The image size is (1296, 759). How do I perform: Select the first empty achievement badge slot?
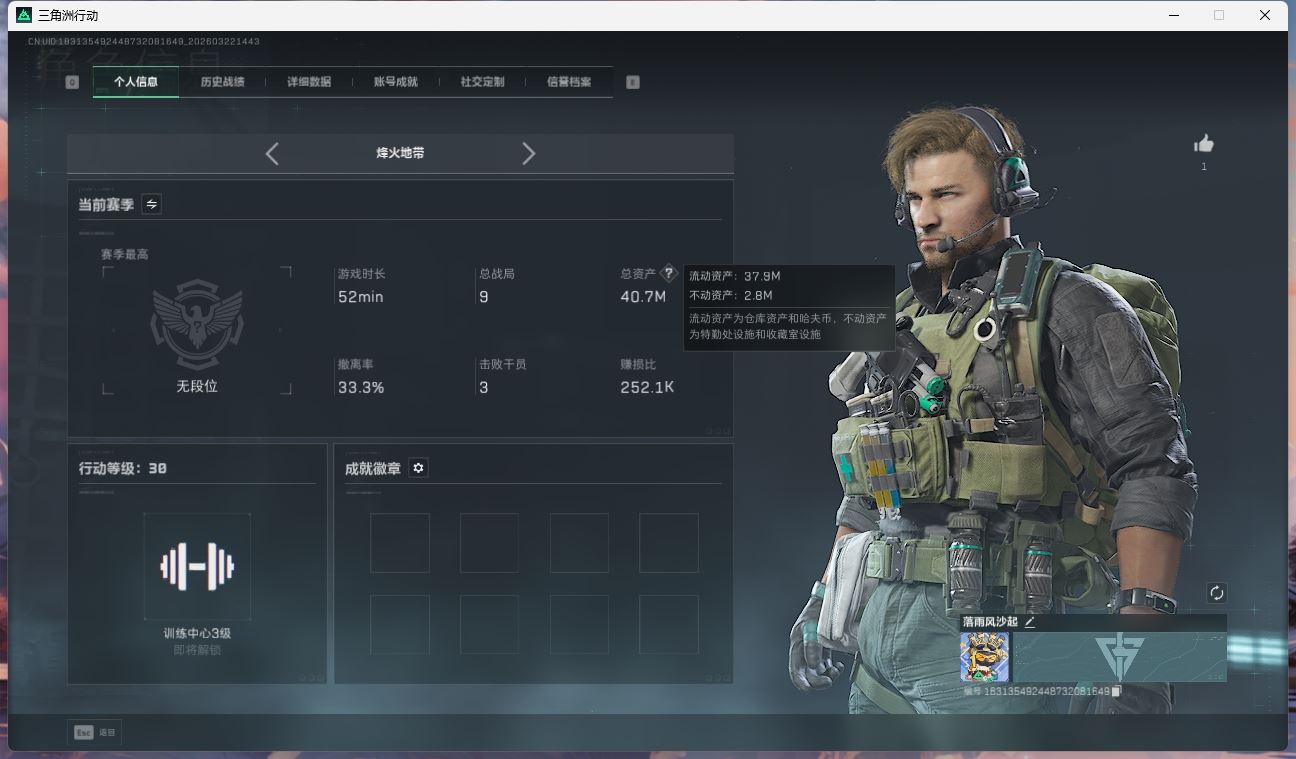(x=400, y=543)
